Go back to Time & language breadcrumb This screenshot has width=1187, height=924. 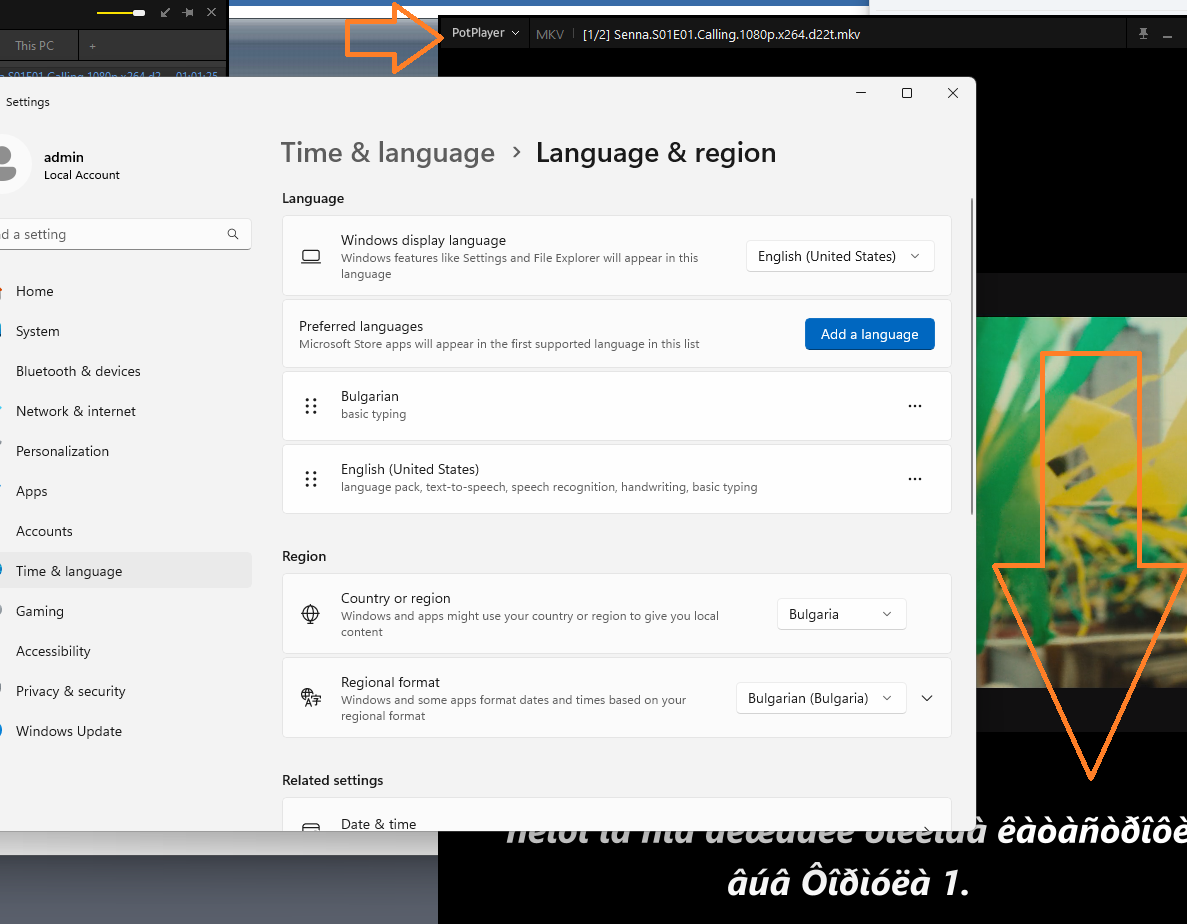388,153
